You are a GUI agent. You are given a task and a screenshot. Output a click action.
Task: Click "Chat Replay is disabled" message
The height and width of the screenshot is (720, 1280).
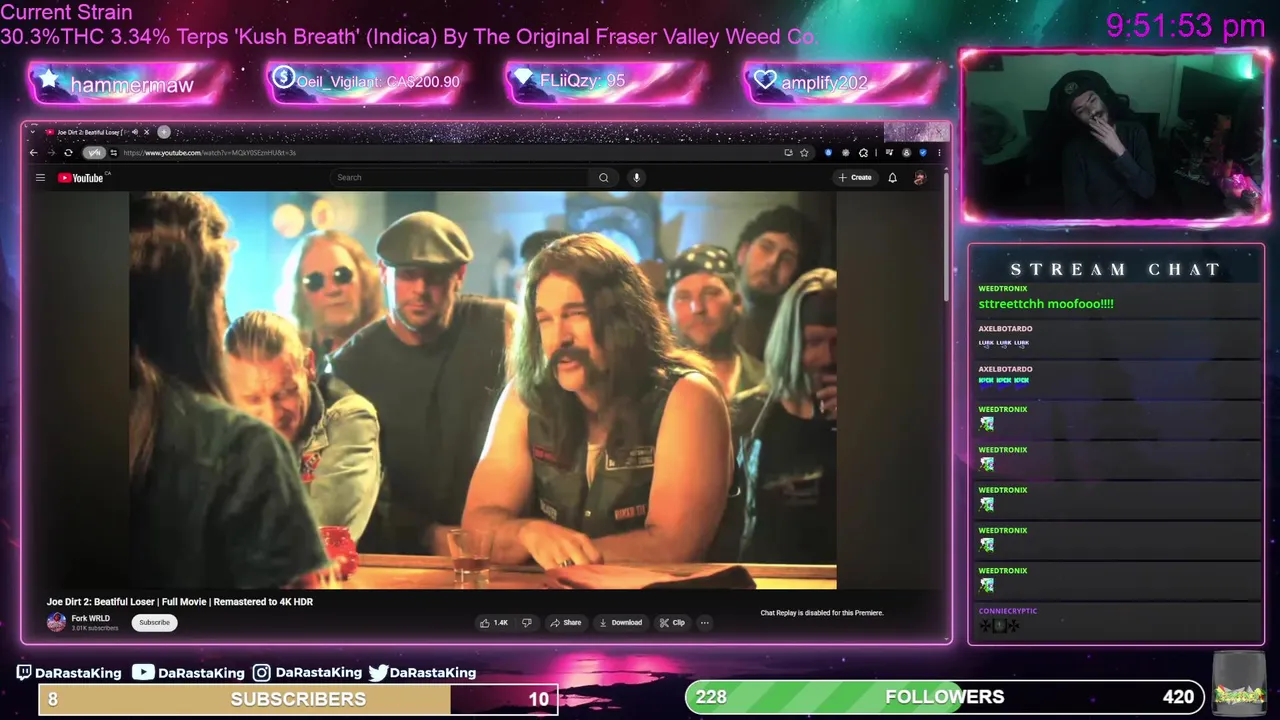(822, 613)
